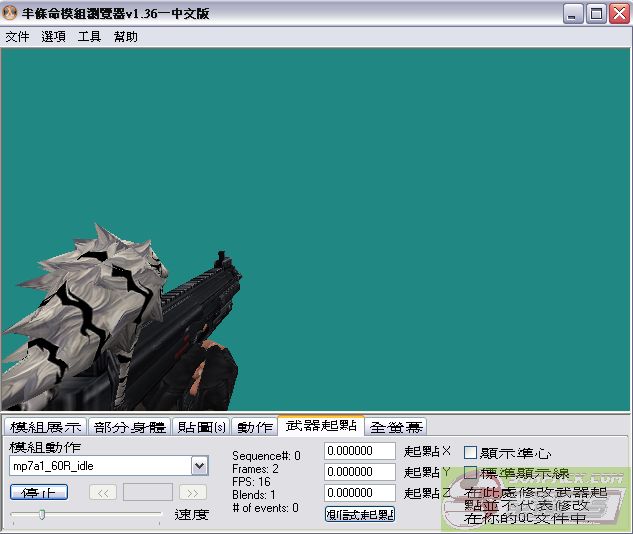Click the 速度 speed slider handle
633x534 pixels.
click(x=41, y=514)
